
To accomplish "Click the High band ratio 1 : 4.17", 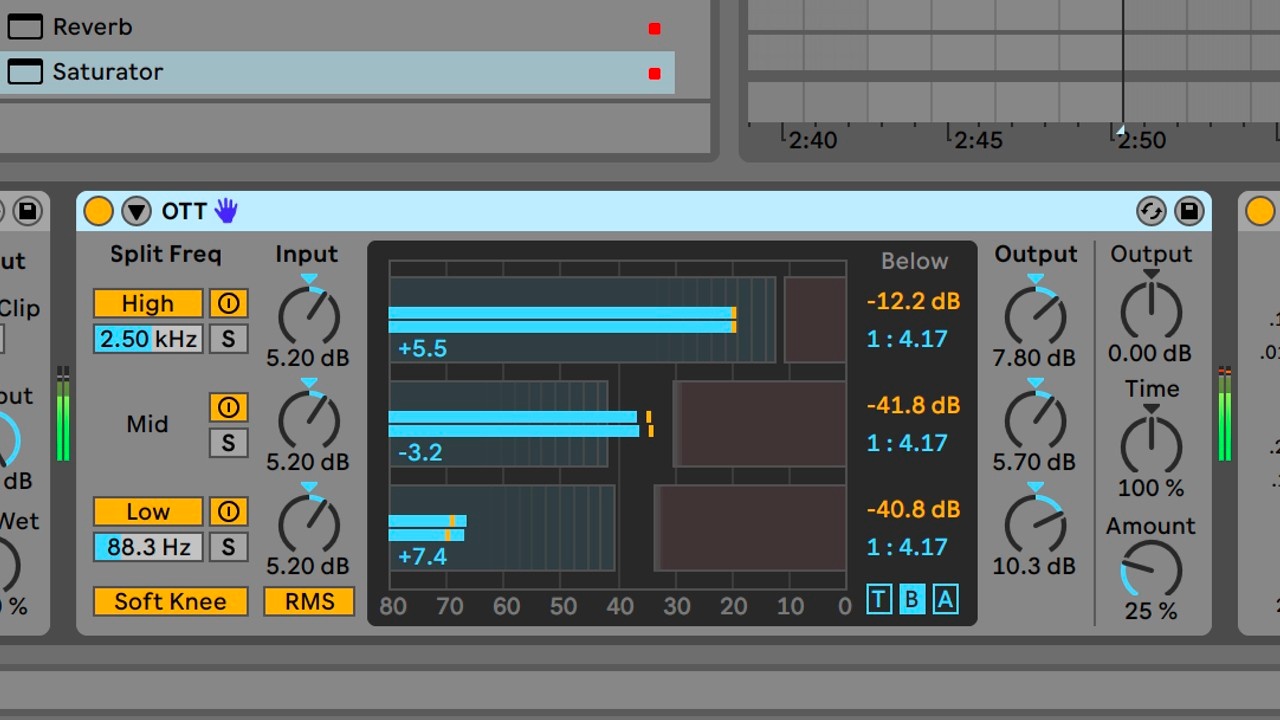I will 907,339.
